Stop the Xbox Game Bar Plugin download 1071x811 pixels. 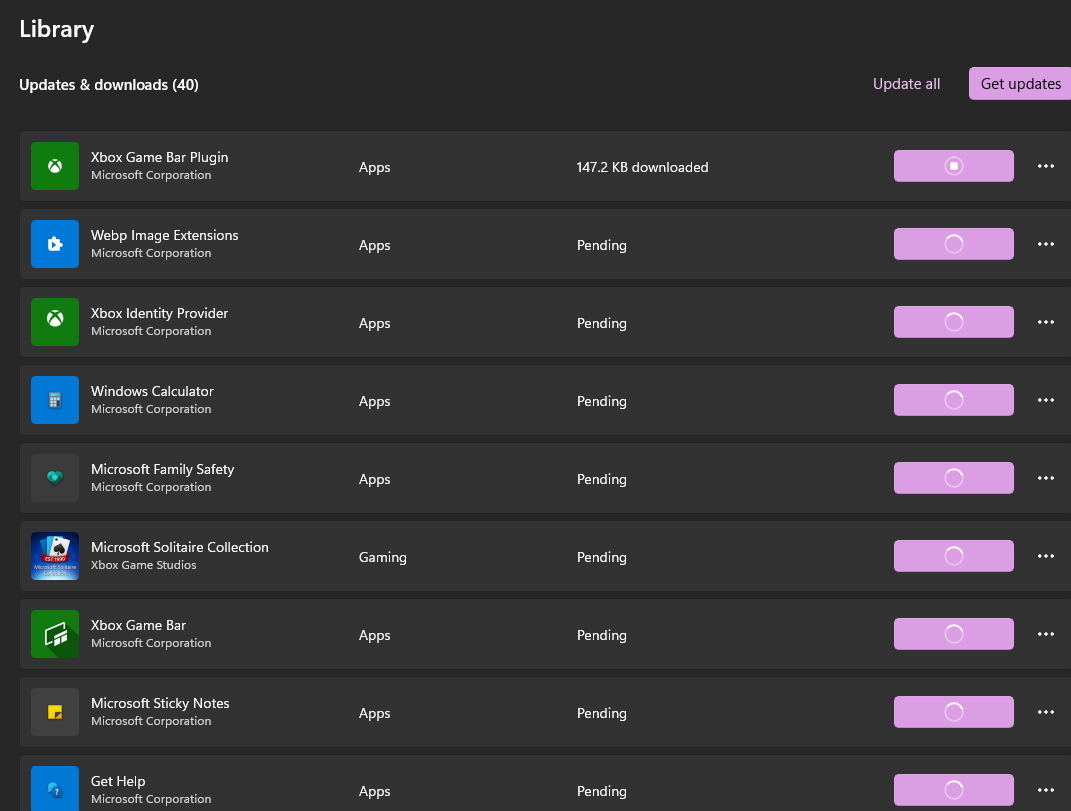click(954, 166)
